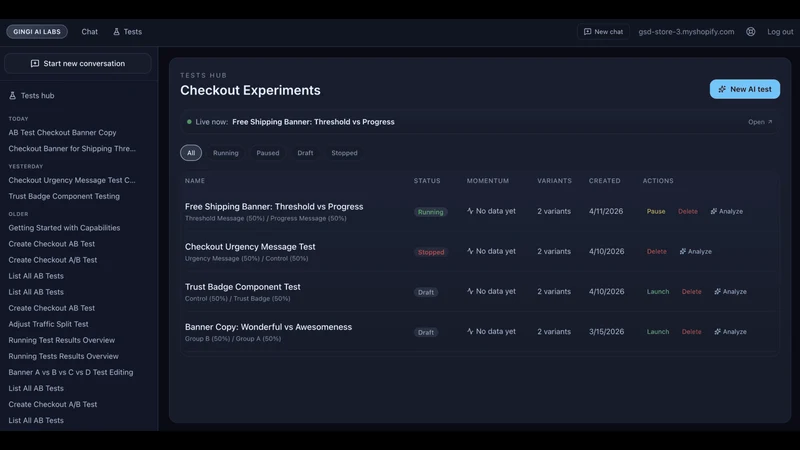800x450 pixels.
Task: Open the Tests nav item
Action: pos(128,32)
